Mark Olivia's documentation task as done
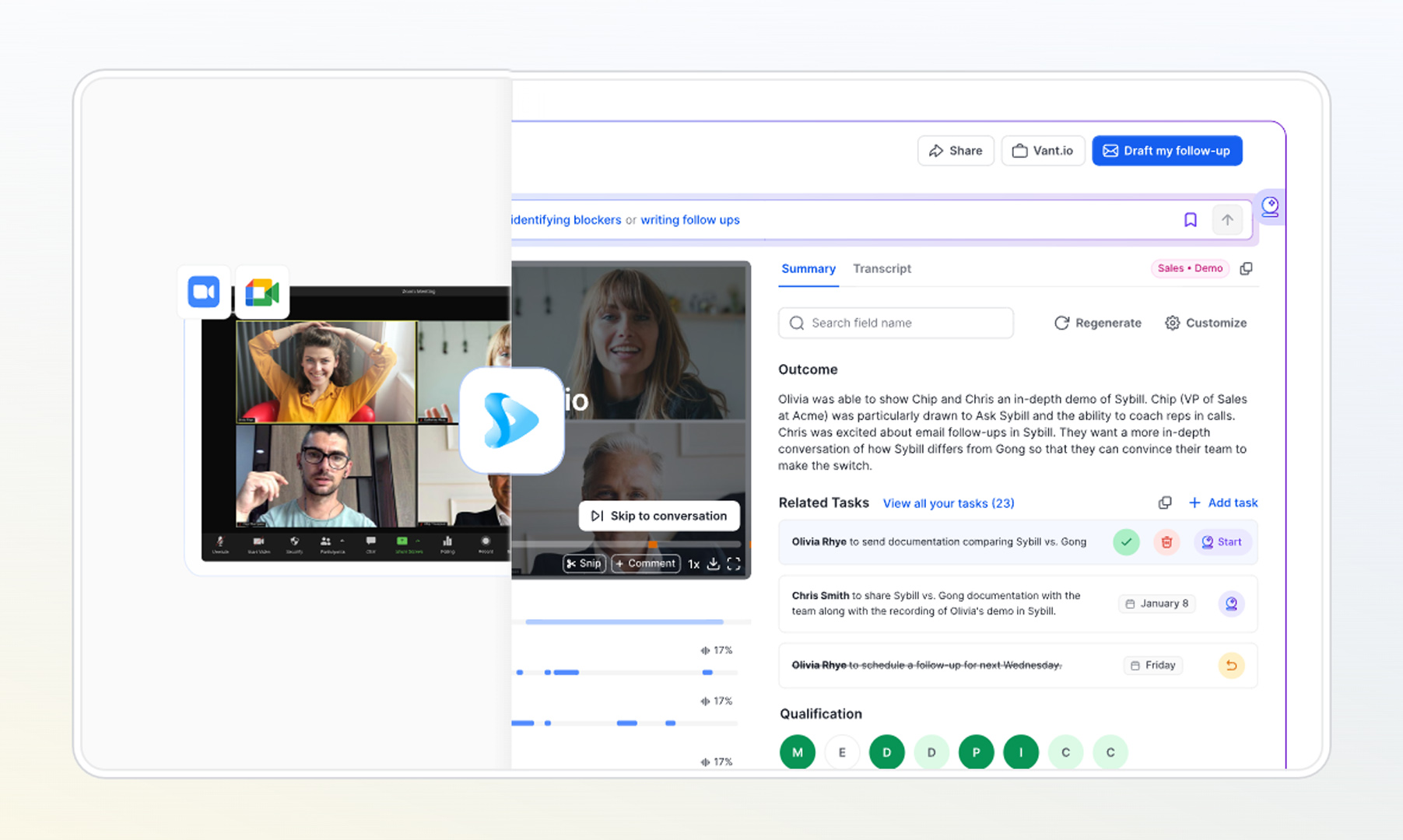The image size is (1403, 840). pos(1126,542)
